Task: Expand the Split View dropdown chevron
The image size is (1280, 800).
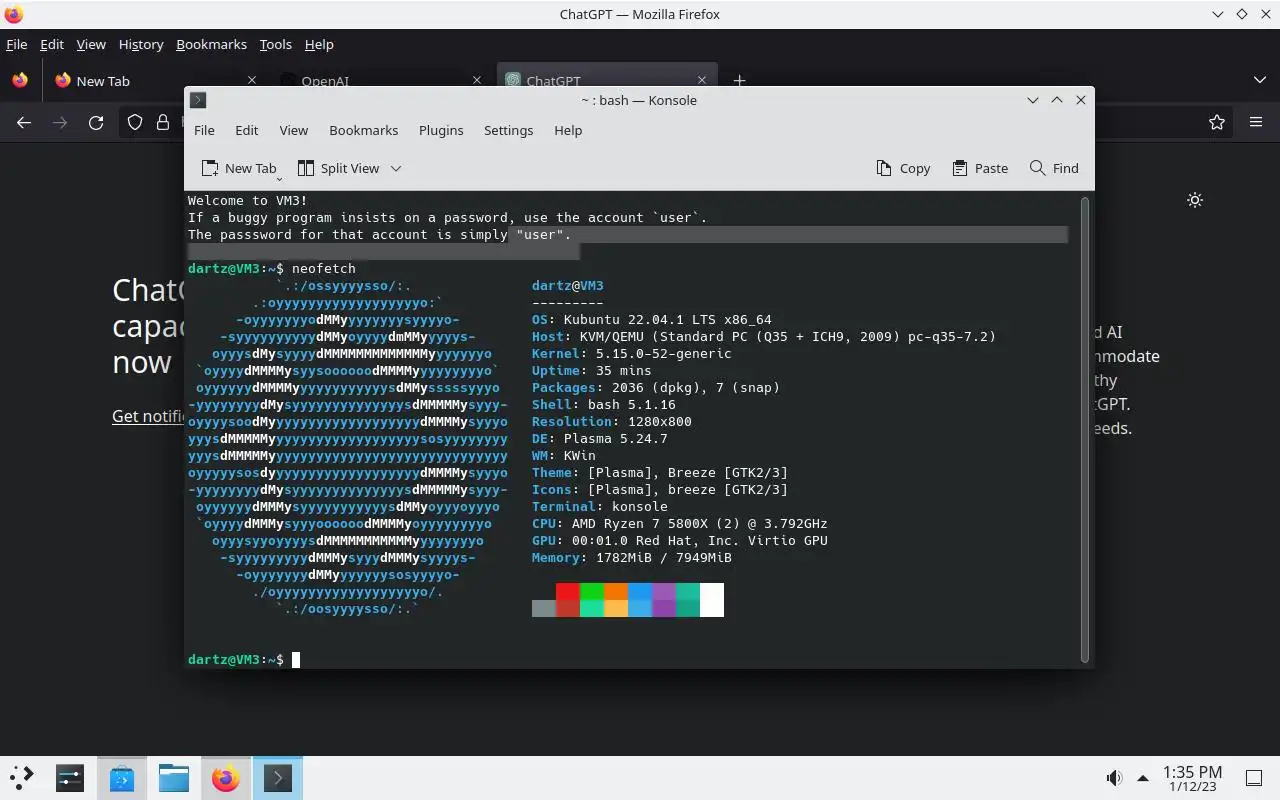Action: [396, 168]
